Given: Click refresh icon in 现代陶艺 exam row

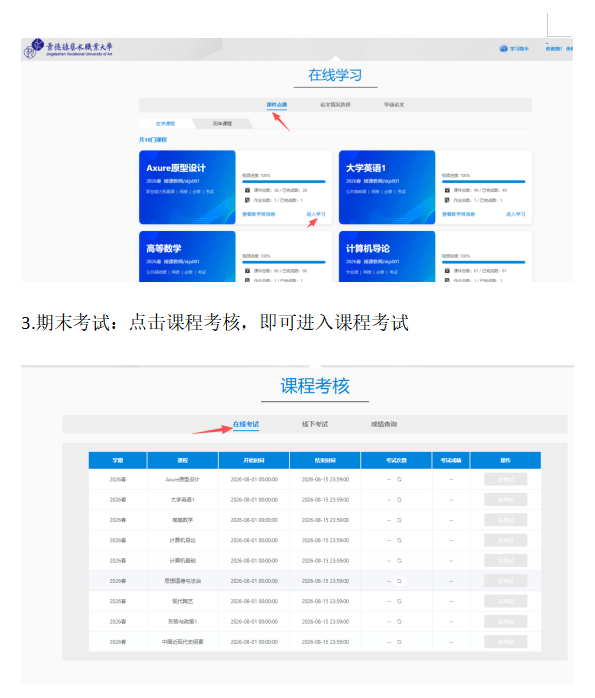Looking at the screenshot, I should (x=399, y=601).
